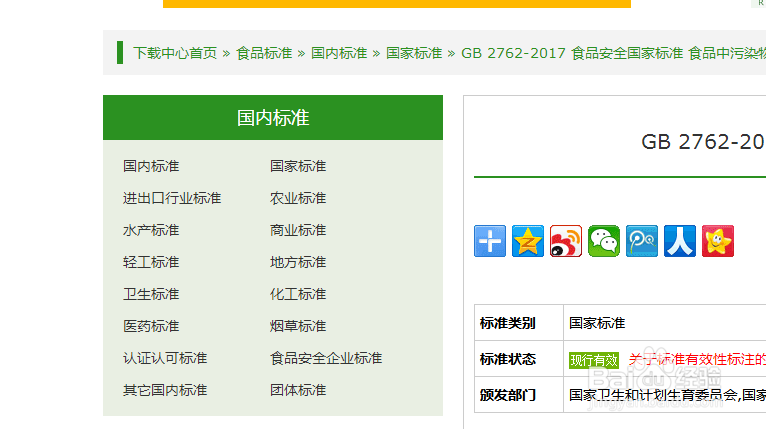Viewport: 766px width, 429px height.
Task: Open 化工标准 category
Action: tap(298, 294)
